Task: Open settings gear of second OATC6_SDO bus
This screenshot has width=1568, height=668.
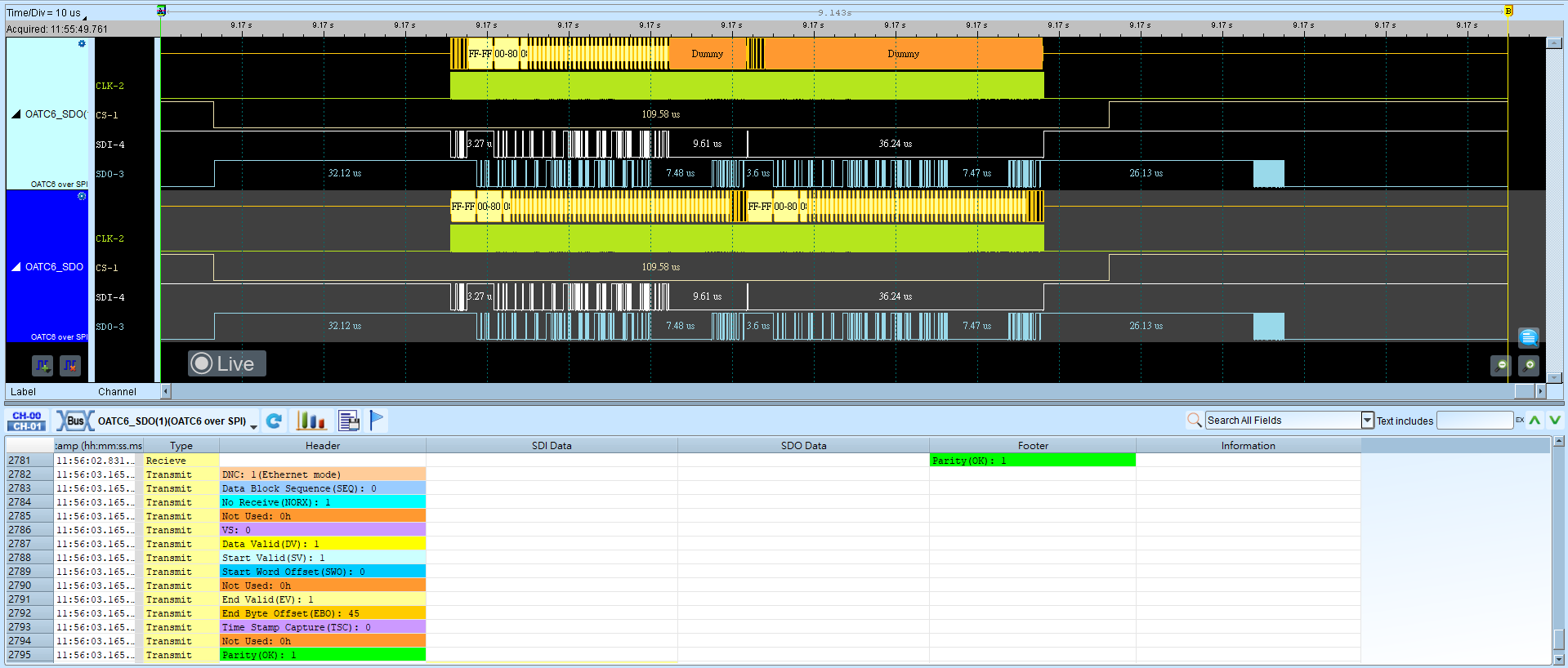Action: tap(82, 196)
